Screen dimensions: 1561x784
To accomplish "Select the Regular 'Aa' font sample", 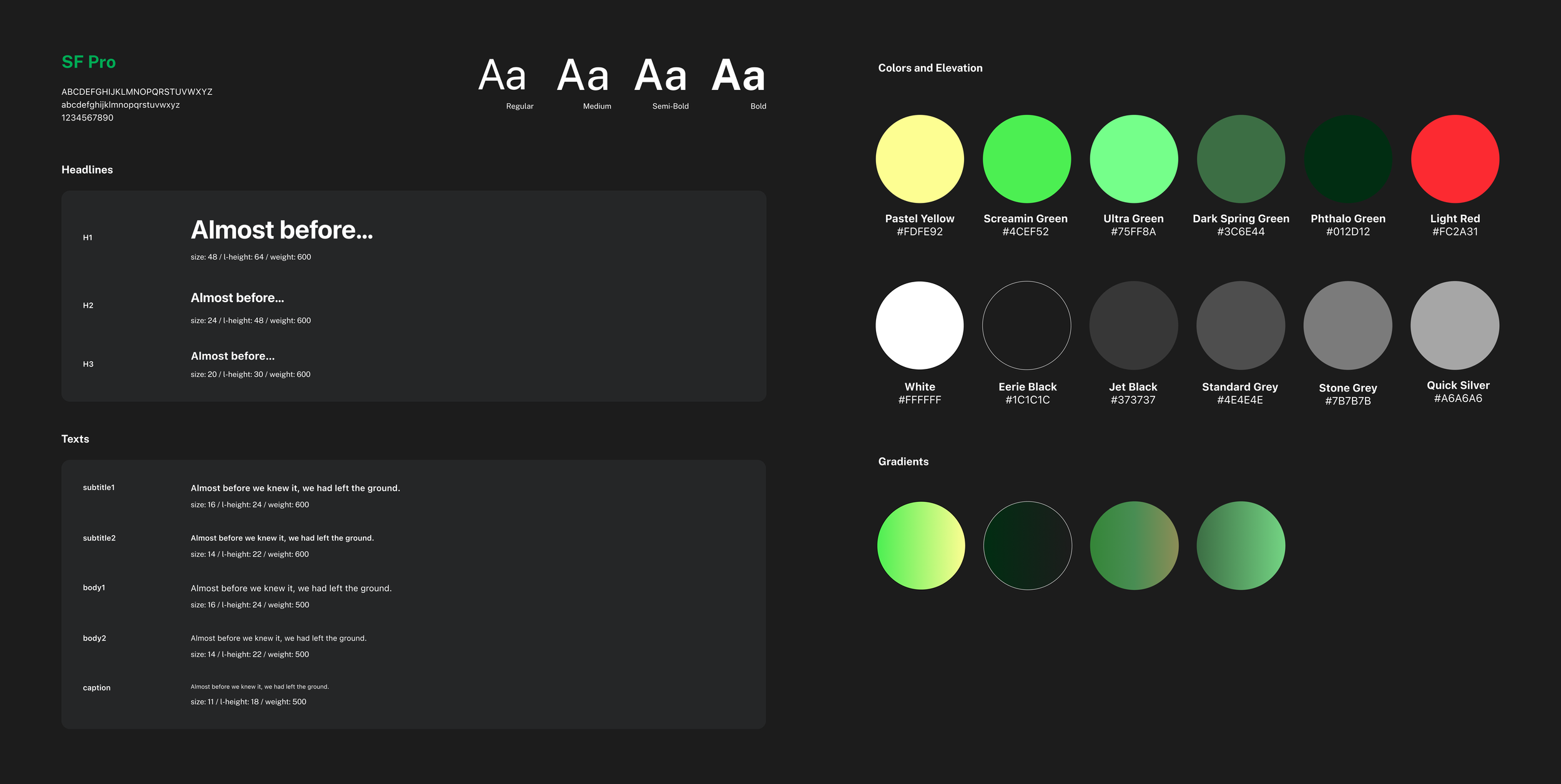I will [x=502, y=76].
